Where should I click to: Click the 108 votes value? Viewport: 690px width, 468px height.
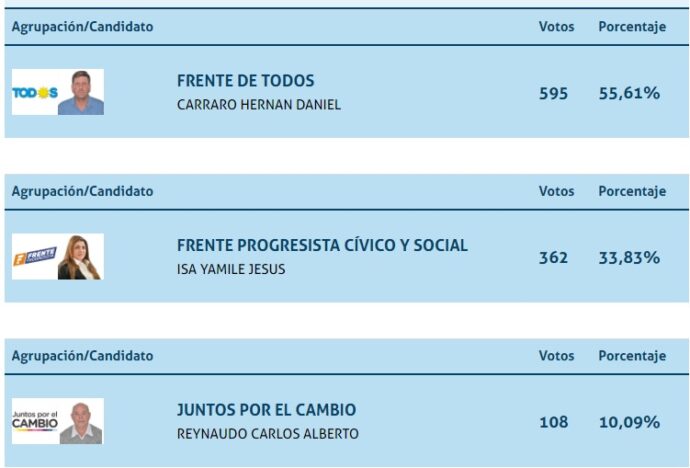[553, 422]
